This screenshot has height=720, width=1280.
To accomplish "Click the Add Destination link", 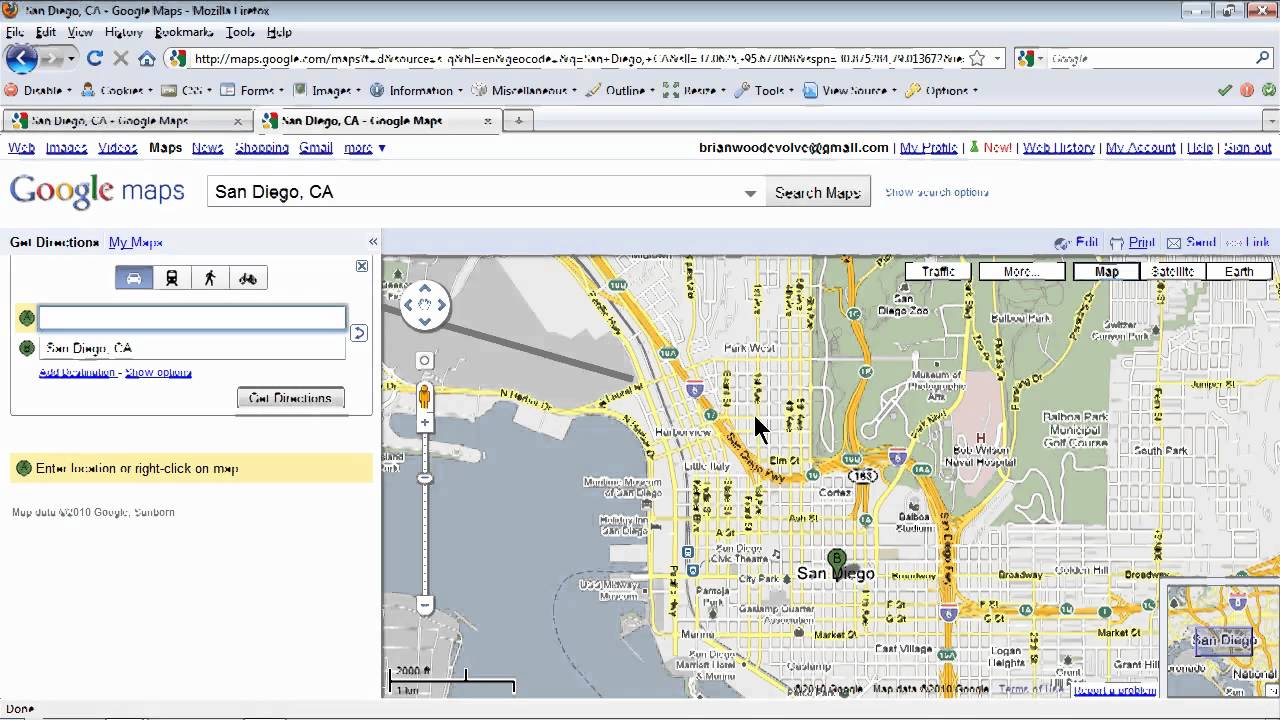I will point(77,372).
